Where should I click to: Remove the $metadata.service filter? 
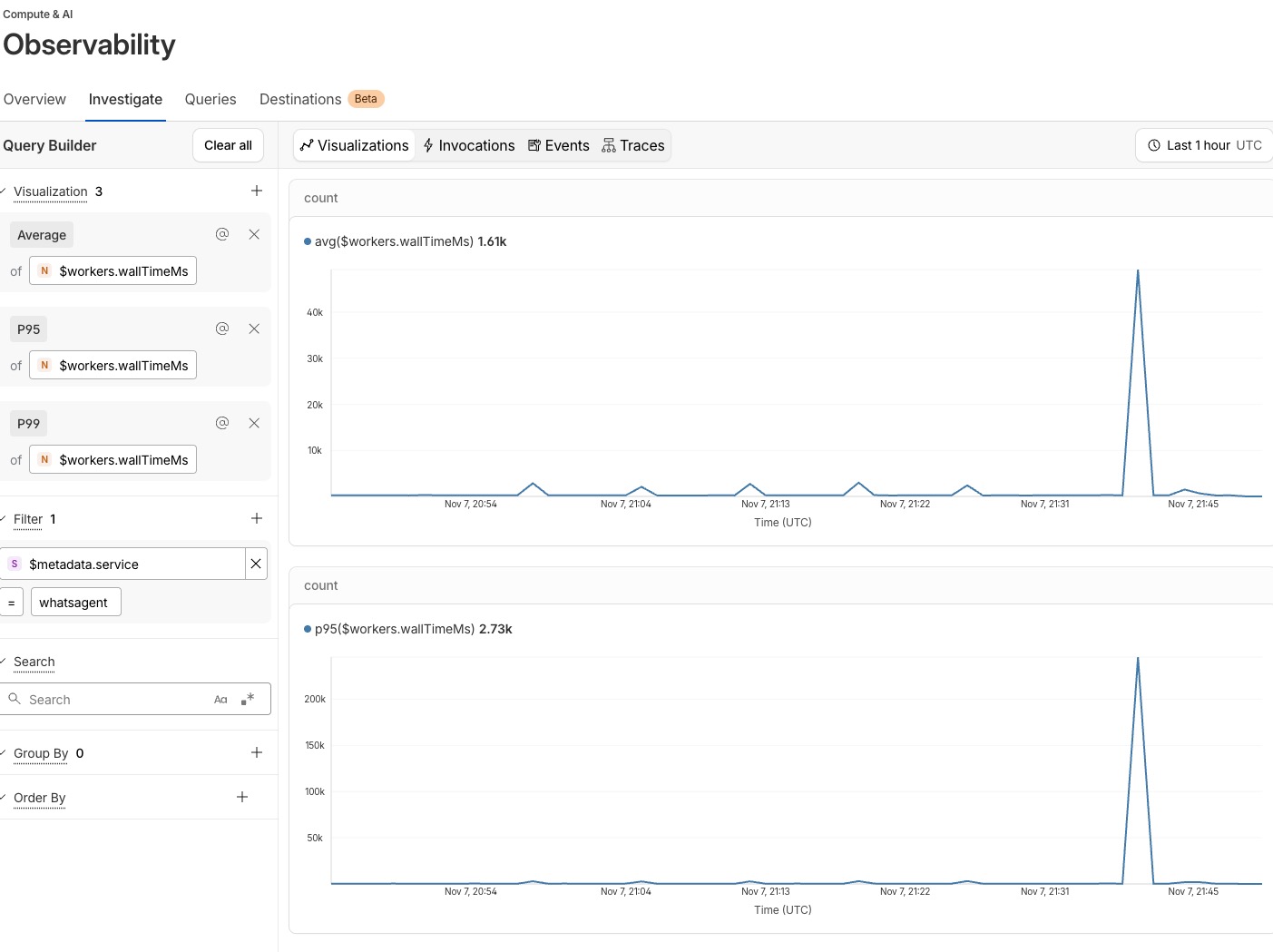256,564
